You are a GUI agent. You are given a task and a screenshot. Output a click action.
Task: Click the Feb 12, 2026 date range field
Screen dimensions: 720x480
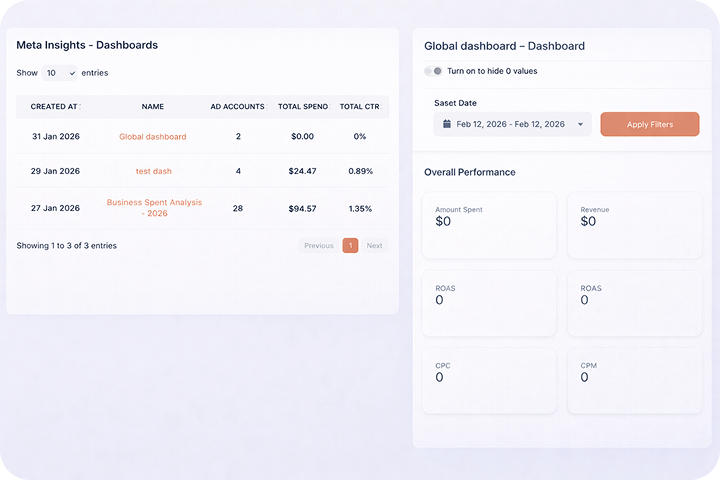coord(511,125)
